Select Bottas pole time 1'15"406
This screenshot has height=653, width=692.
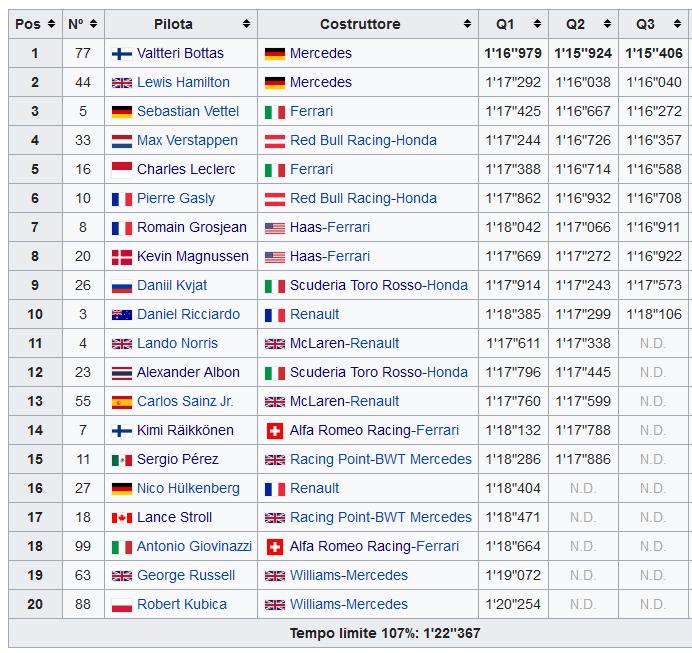tap(654, 53)
